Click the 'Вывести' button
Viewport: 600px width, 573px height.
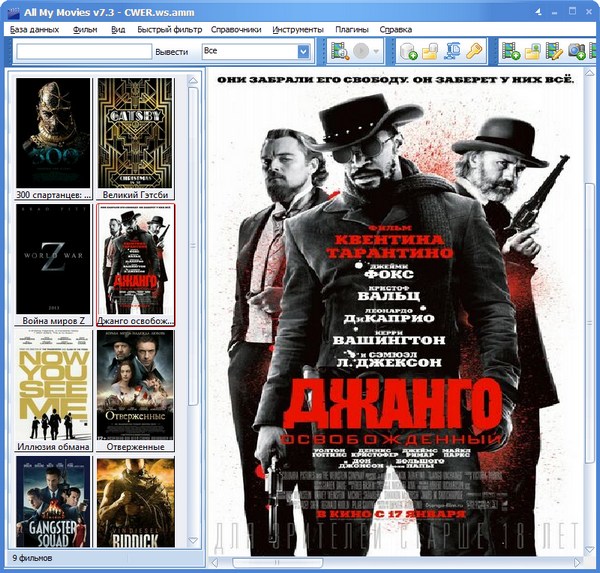tap(171, 51)
